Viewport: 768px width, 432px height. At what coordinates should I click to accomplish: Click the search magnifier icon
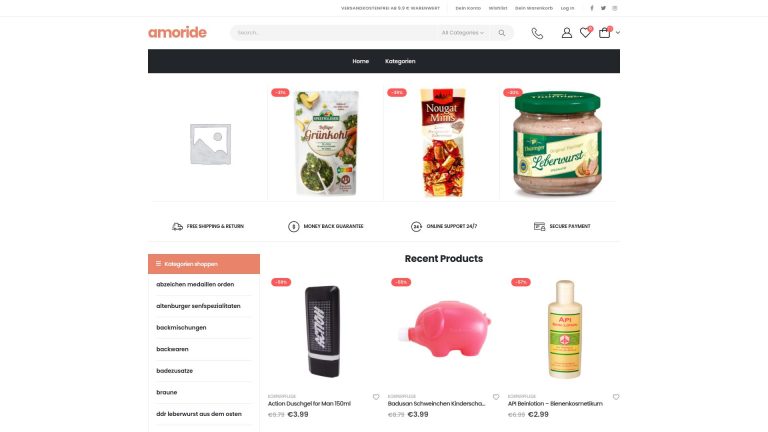(x=502, y=33)
